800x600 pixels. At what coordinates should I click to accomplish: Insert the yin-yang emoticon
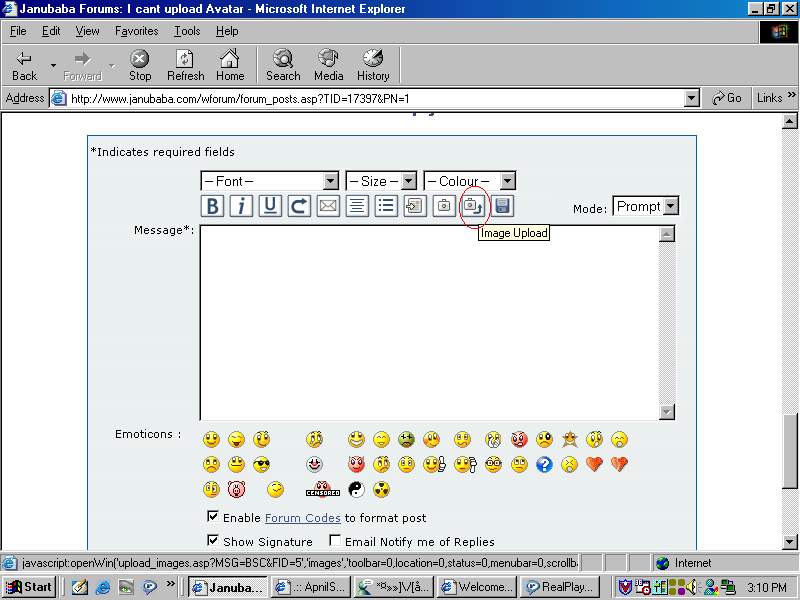point(356,490)
